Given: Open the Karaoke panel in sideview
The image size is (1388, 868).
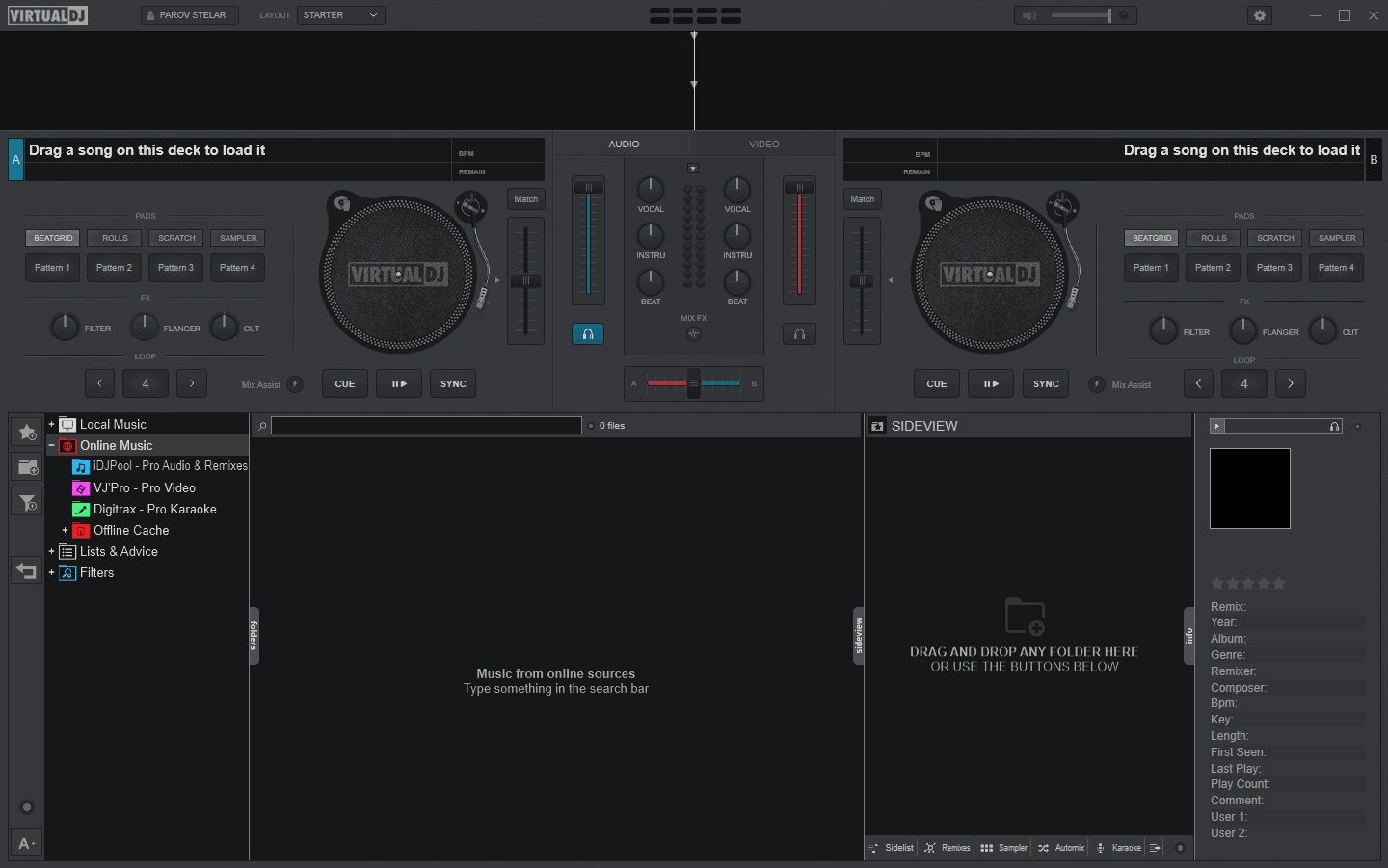Looking at the screenshot, I should 1118,848.
